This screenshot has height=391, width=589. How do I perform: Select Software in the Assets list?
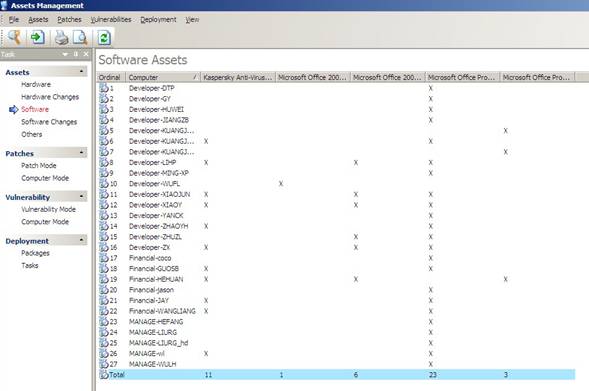pos(35,109)
